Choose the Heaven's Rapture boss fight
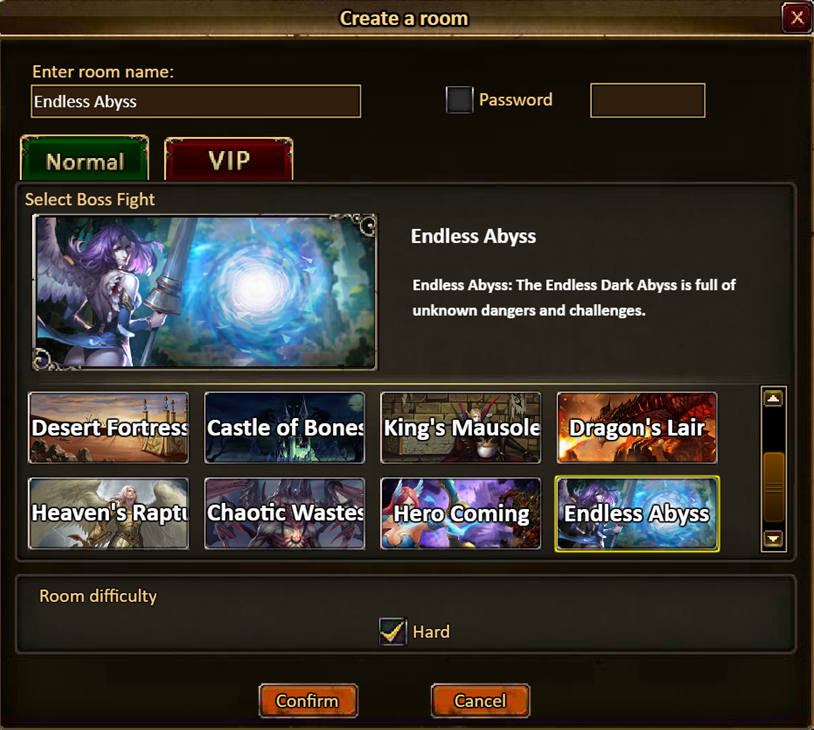This screenshot has width=814, height=730. point(108,513)
